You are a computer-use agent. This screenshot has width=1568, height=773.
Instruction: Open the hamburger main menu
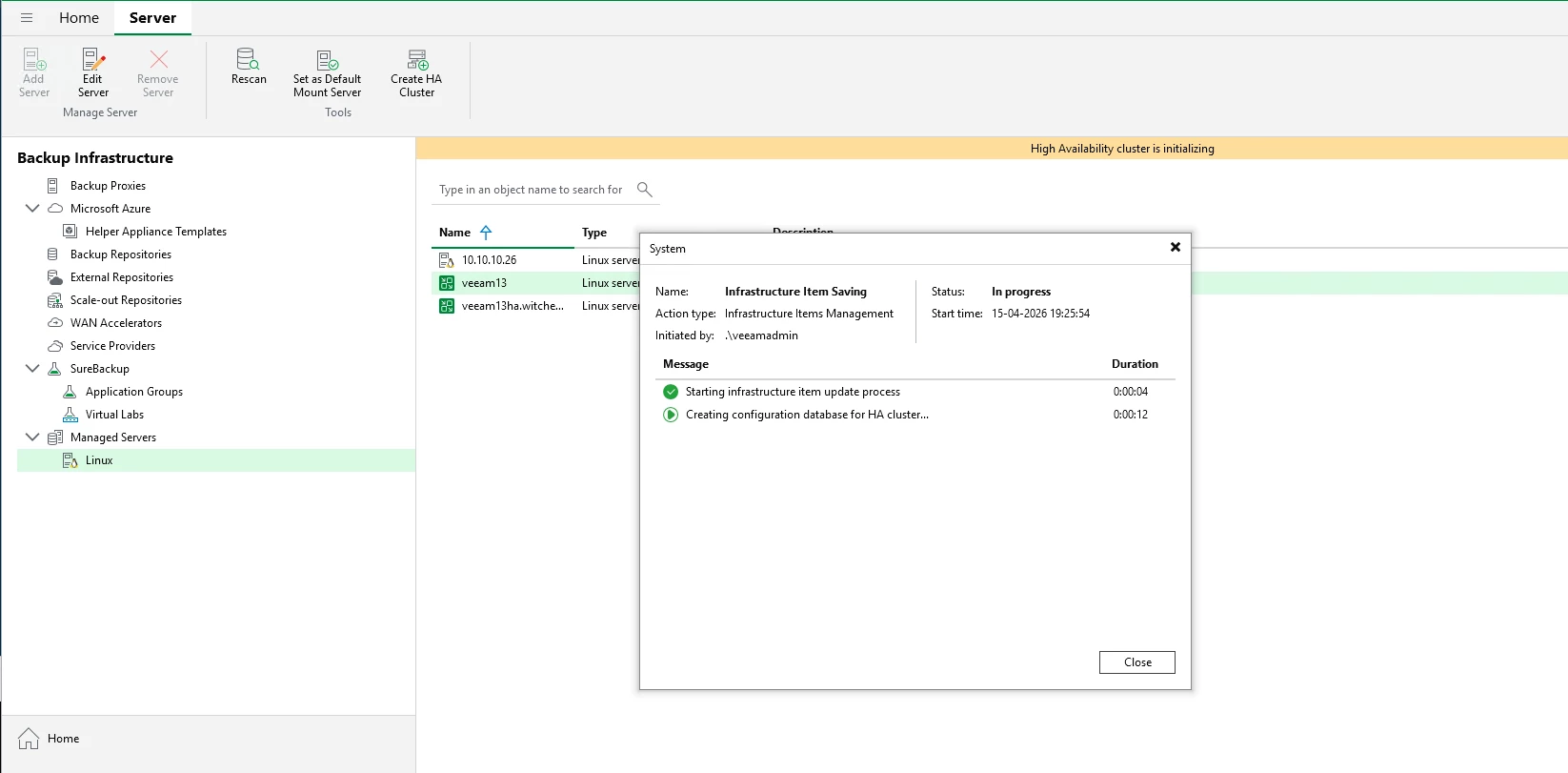27,18
